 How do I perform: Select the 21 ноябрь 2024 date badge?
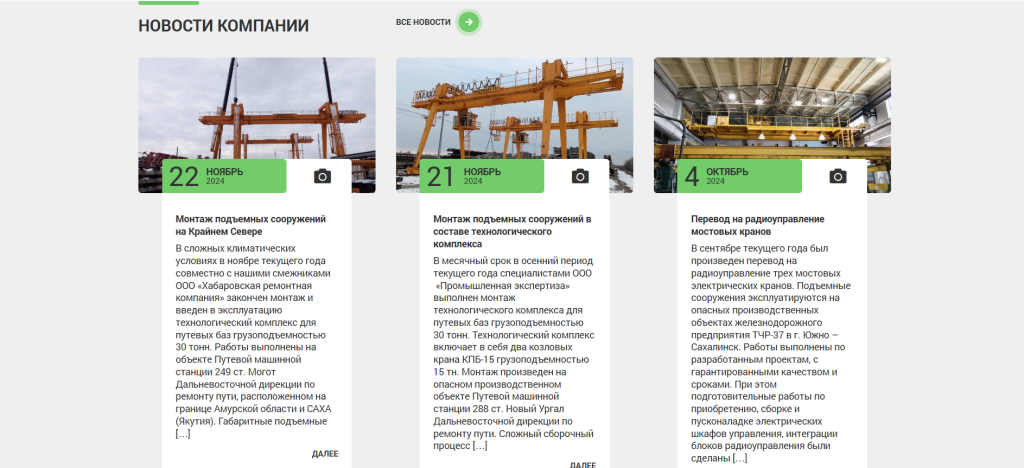coord(482,176)
